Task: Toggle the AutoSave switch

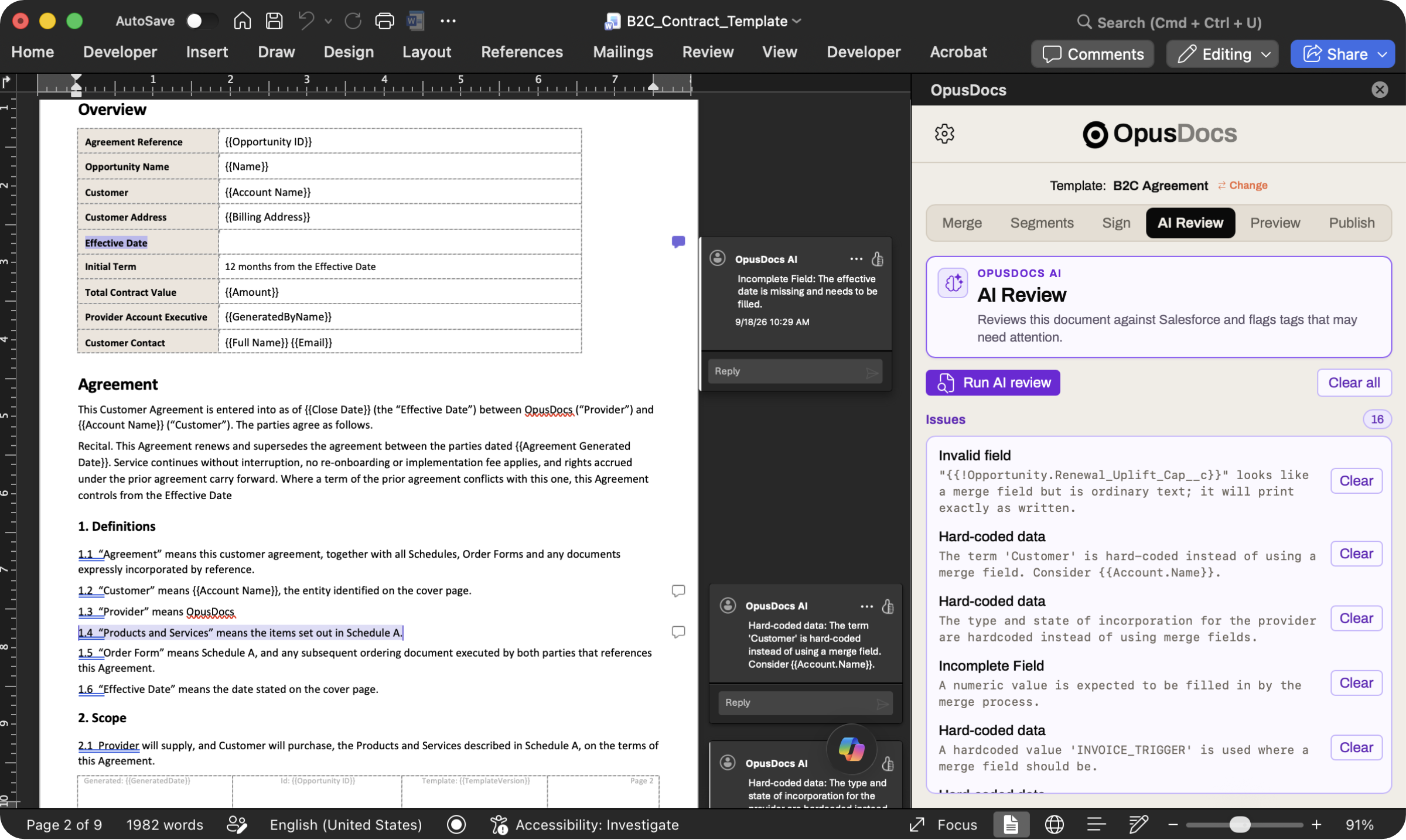Action: pyautogui.click(x=202, y=21)
